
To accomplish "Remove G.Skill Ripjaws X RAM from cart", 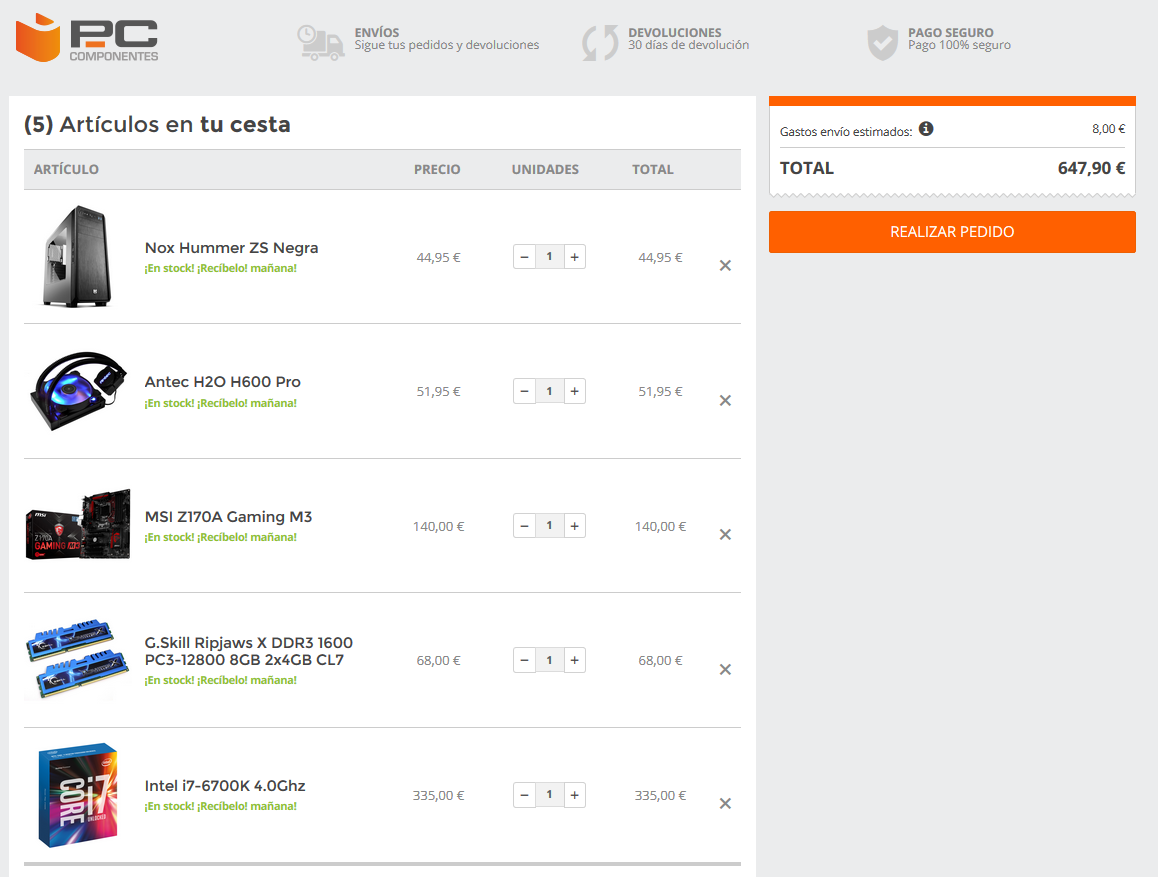I will (x=725, y=670).
